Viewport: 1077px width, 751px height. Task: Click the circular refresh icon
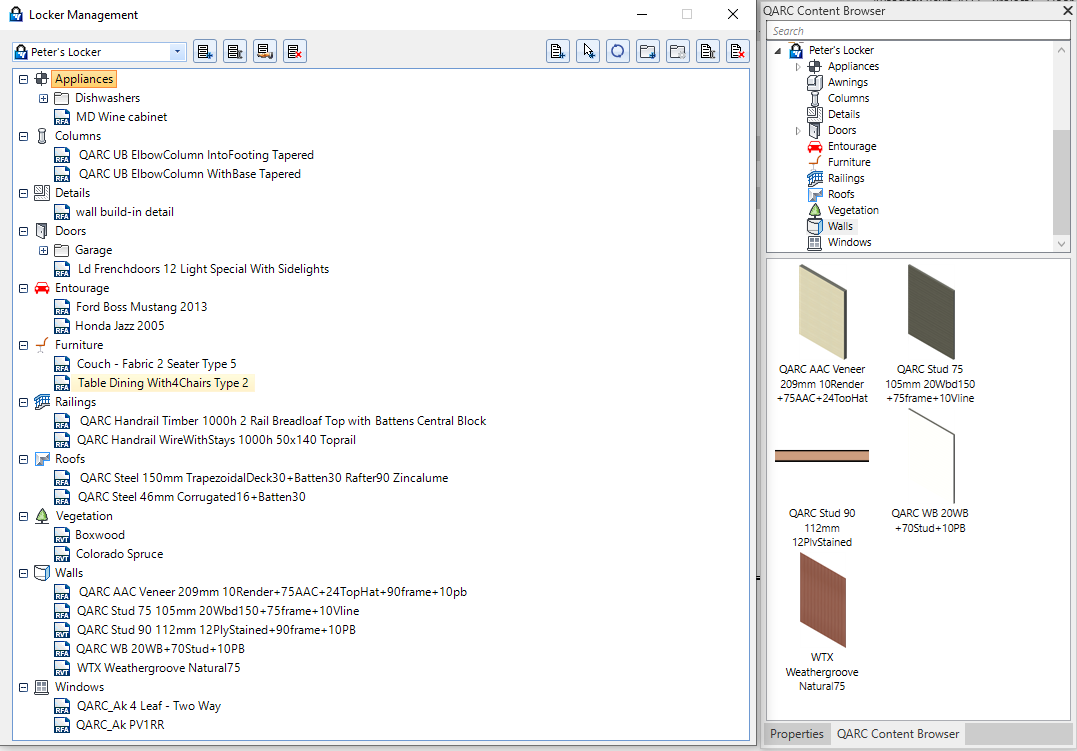coord(618,52)
